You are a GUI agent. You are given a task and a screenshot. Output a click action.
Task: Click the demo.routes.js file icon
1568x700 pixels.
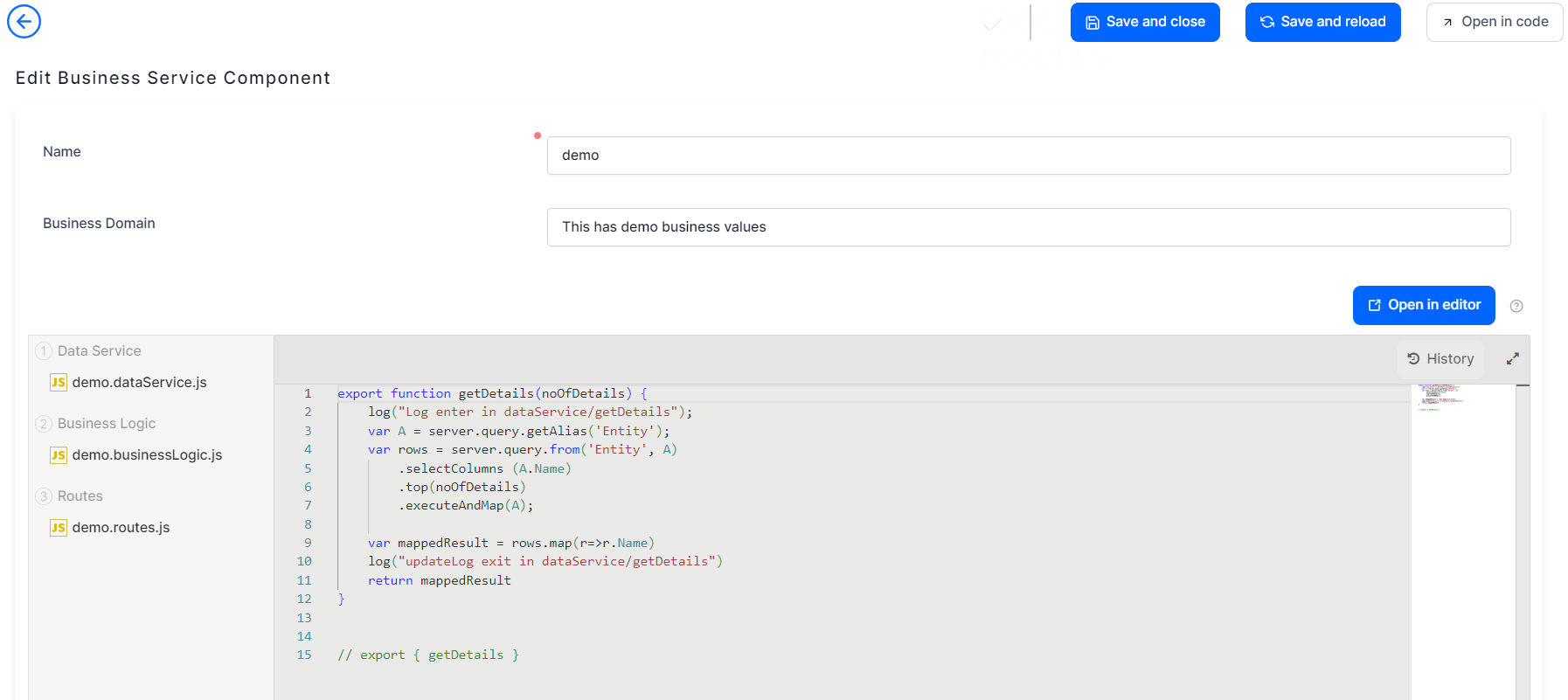[x=59, y=528]
